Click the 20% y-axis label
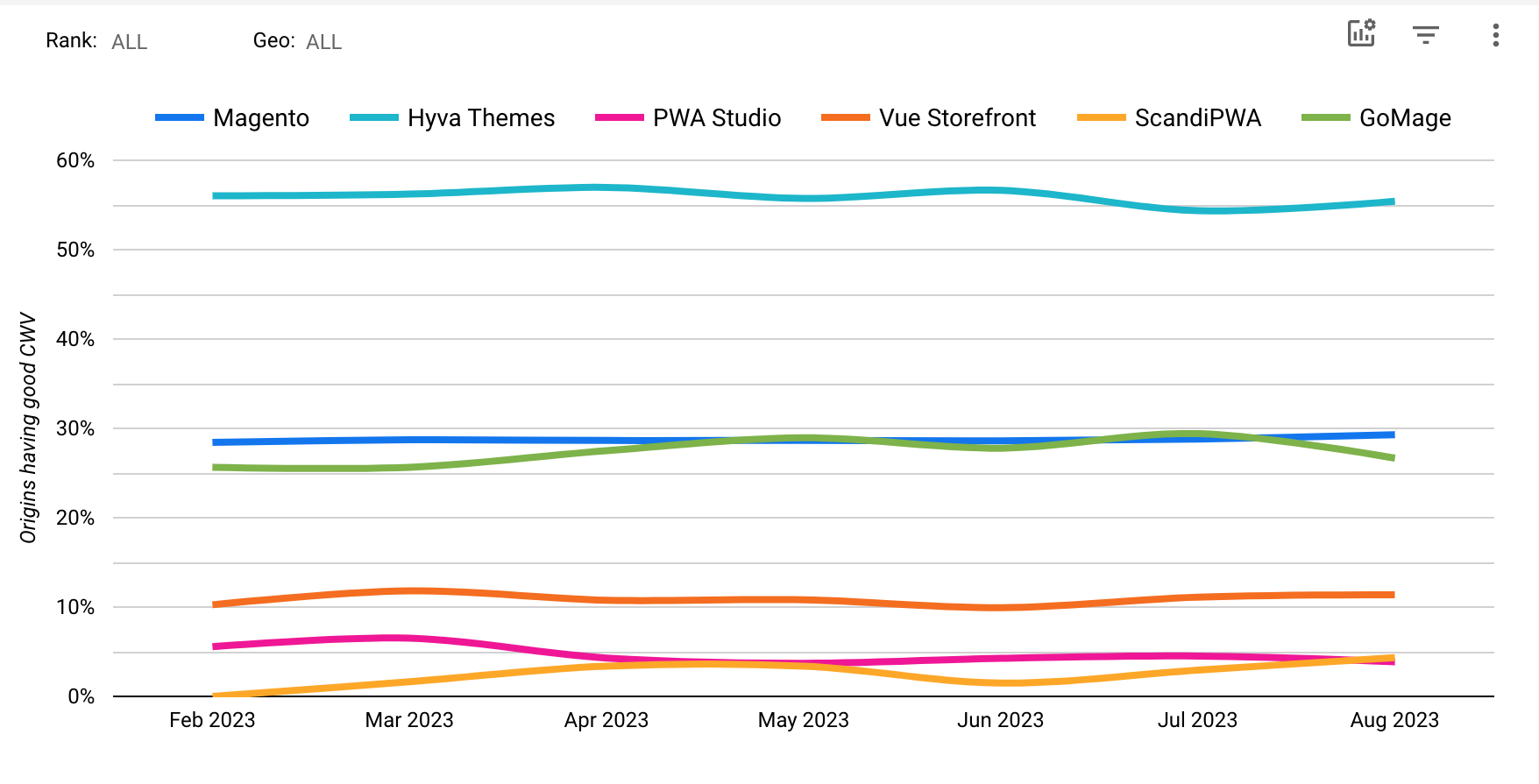 pyautogui.click(x=75, y=518)
